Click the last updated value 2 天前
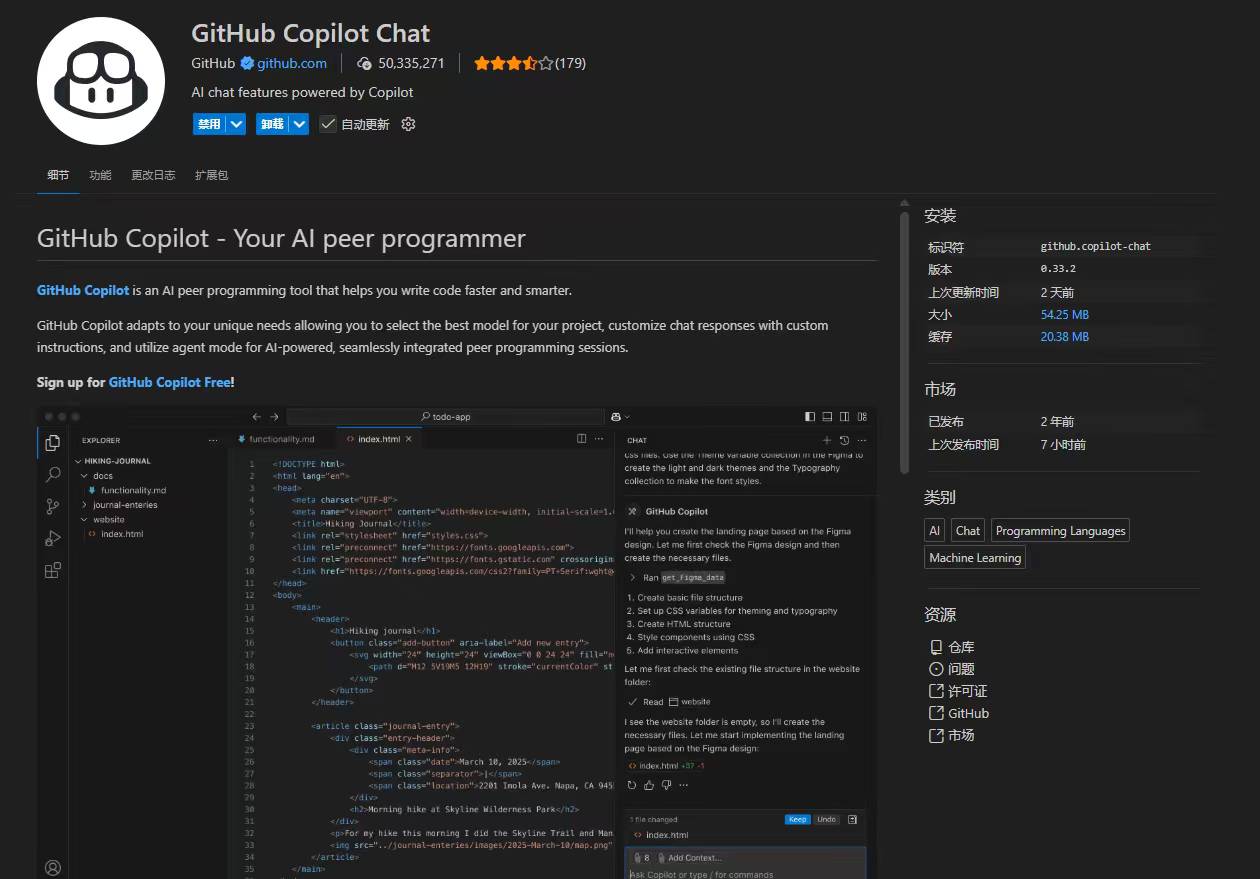Viewport: 1260px width, 879px height. pyautogui.click(x=1057, y=293)
